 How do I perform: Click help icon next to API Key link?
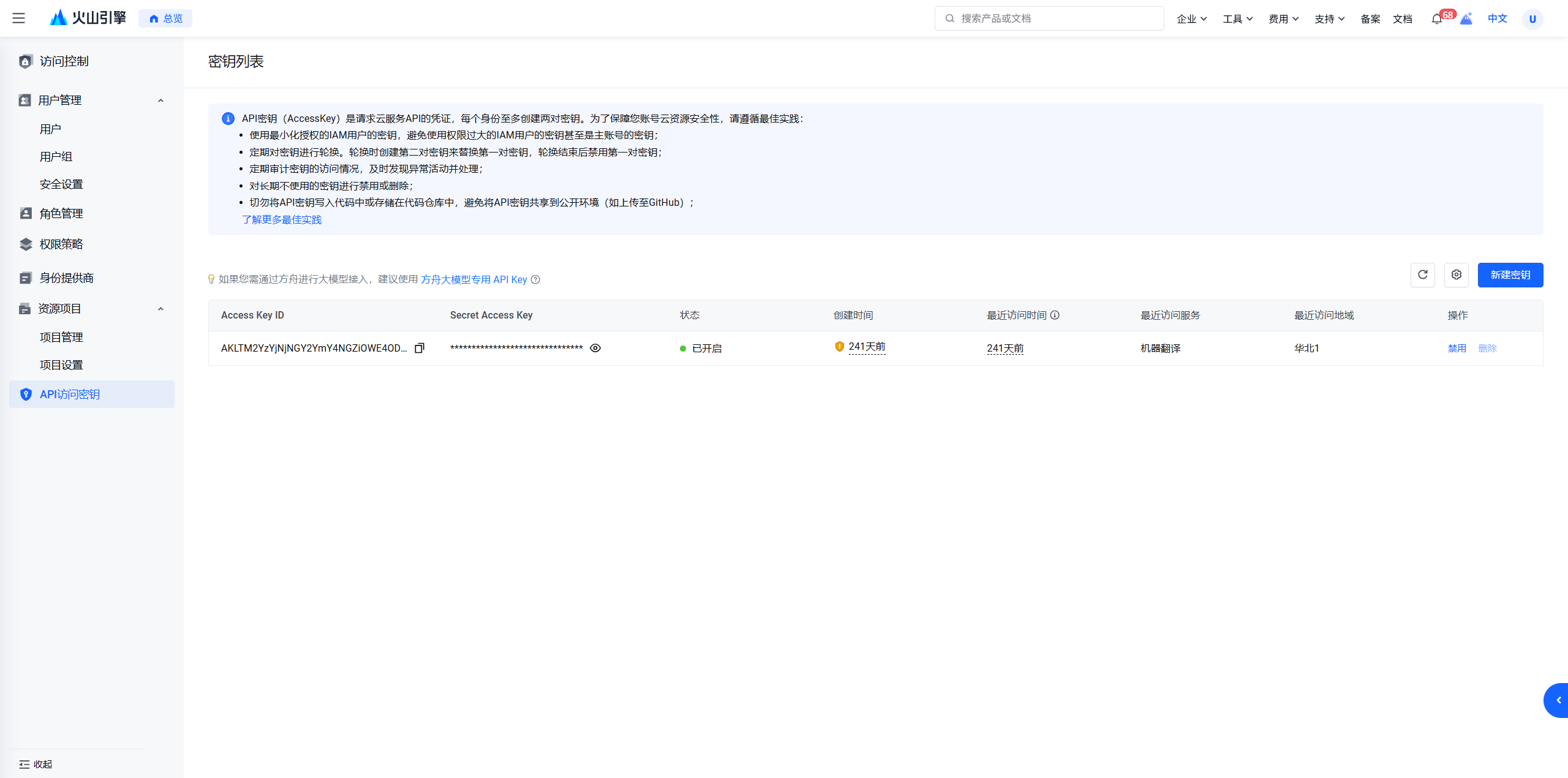pos(535,279)
